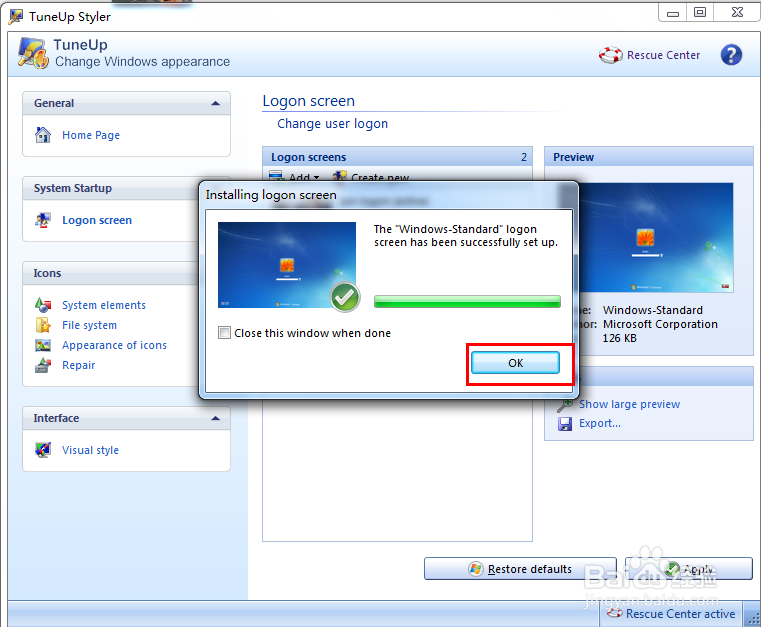Open Logon screen in System Startup
The image size is (761, 627).
click(97, 220)
